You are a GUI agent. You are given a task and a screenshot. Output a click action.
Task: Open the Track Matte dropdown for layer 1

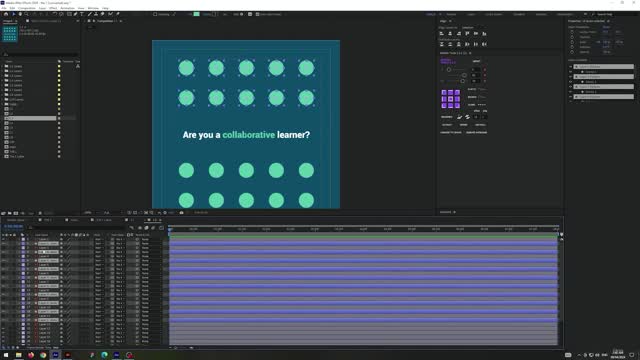pos(120,240)
